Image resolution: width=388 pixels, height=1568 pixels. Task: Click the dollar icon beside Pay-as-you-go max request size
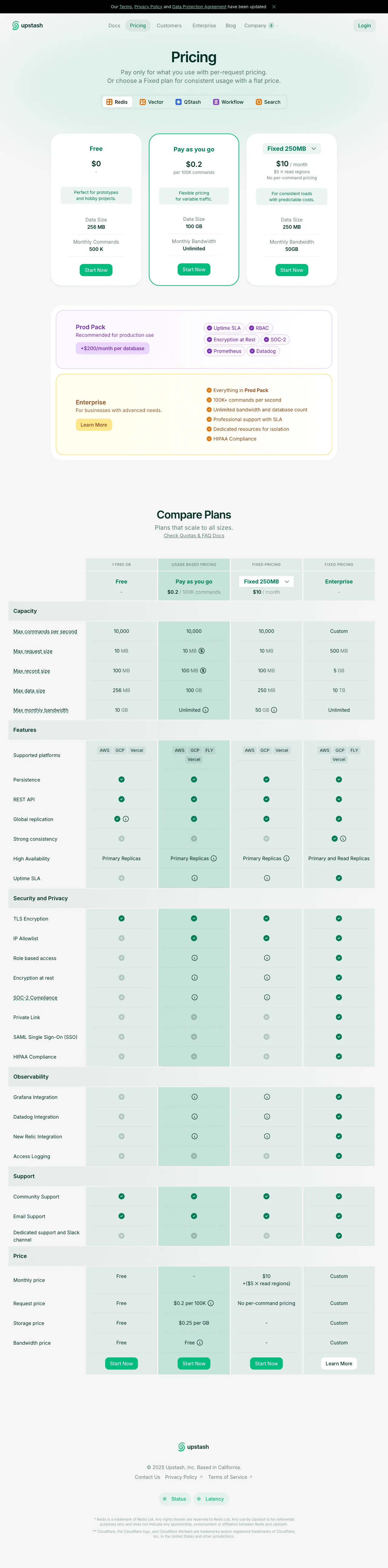coord(202,651)
